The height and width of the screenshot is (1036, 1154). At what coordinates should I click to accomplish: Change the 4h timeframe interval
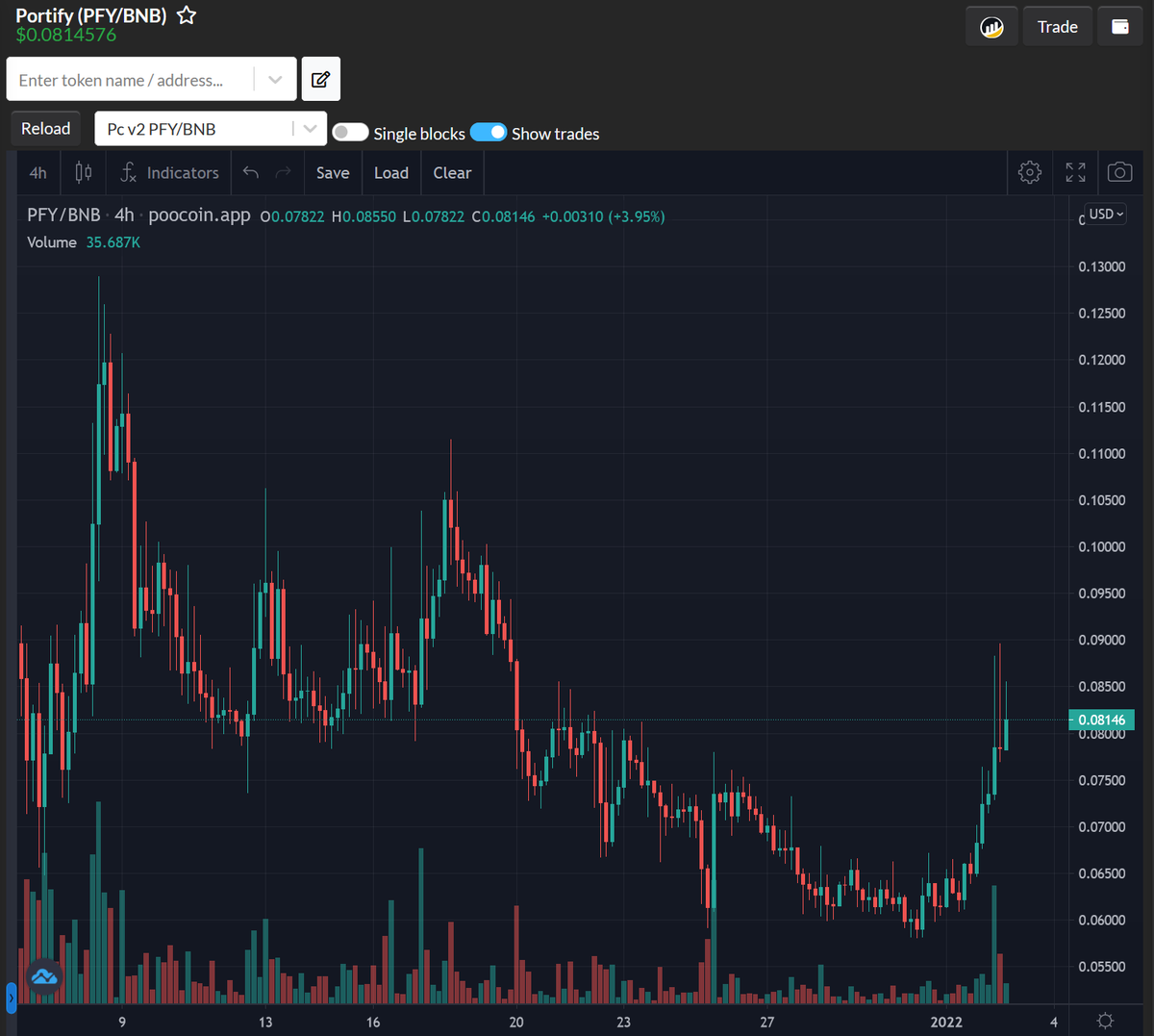[38, 173]
